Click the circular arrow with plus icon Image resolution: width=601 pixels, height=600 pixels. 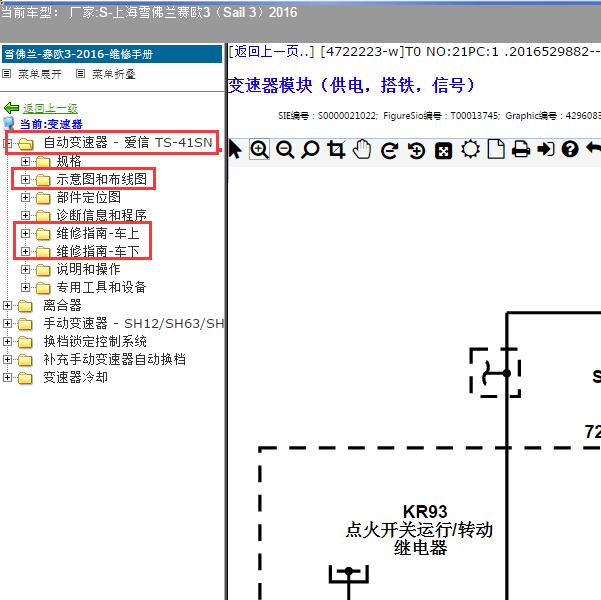[416, 150]
